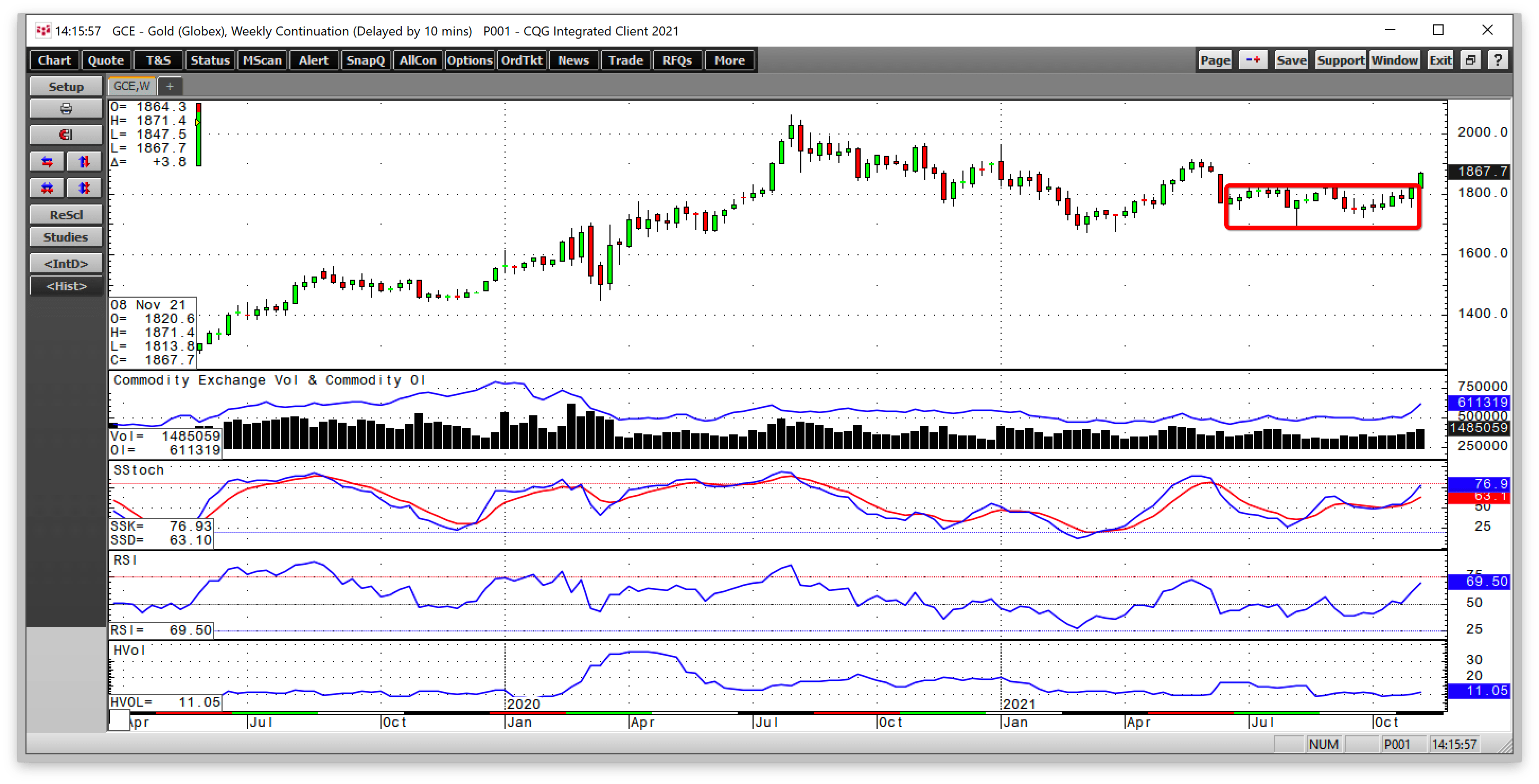Click the Setup sidebar button

[66, 86]
